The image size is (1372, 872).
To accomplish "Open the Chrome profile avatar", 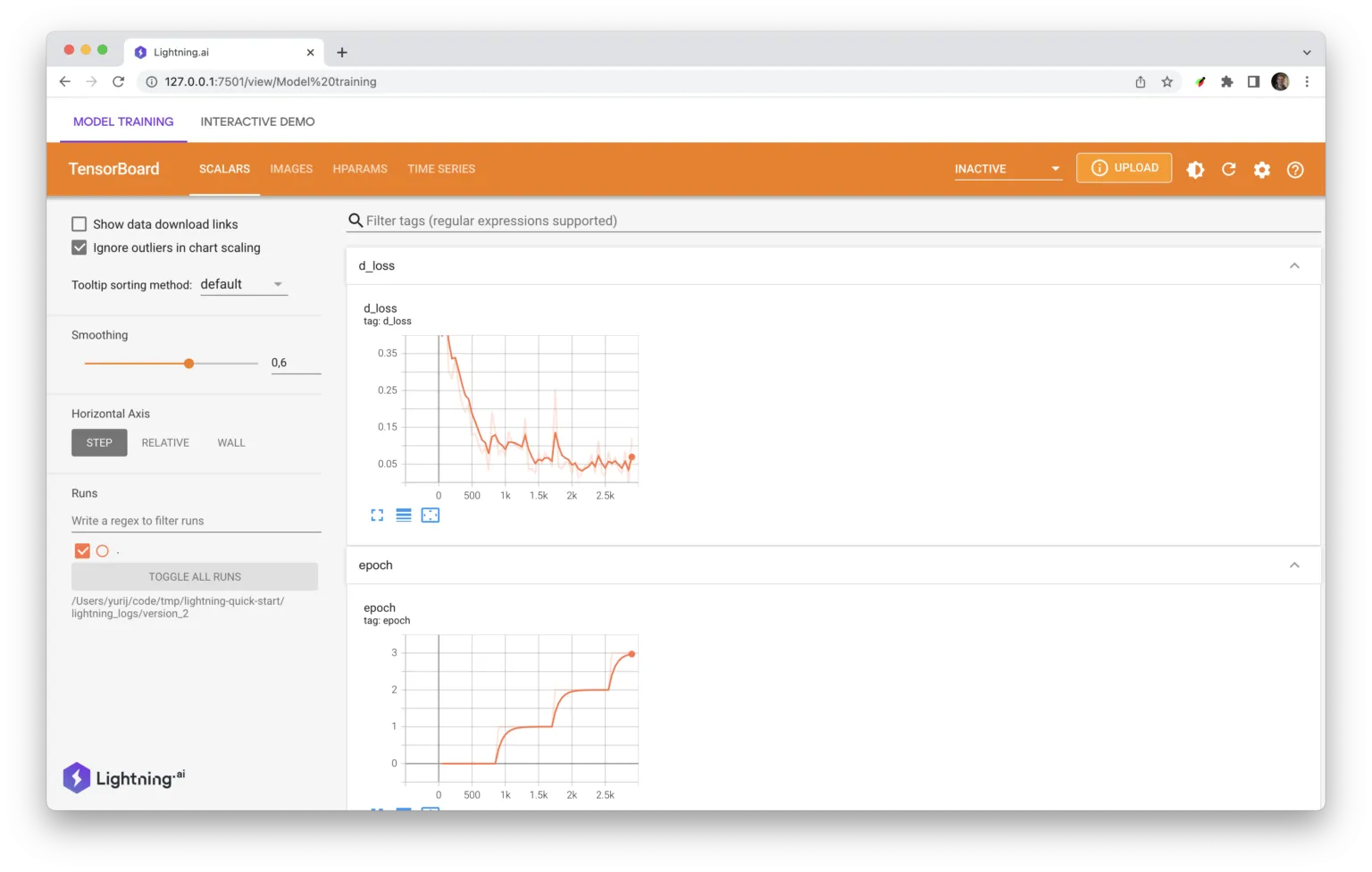I will (1280, 82).
